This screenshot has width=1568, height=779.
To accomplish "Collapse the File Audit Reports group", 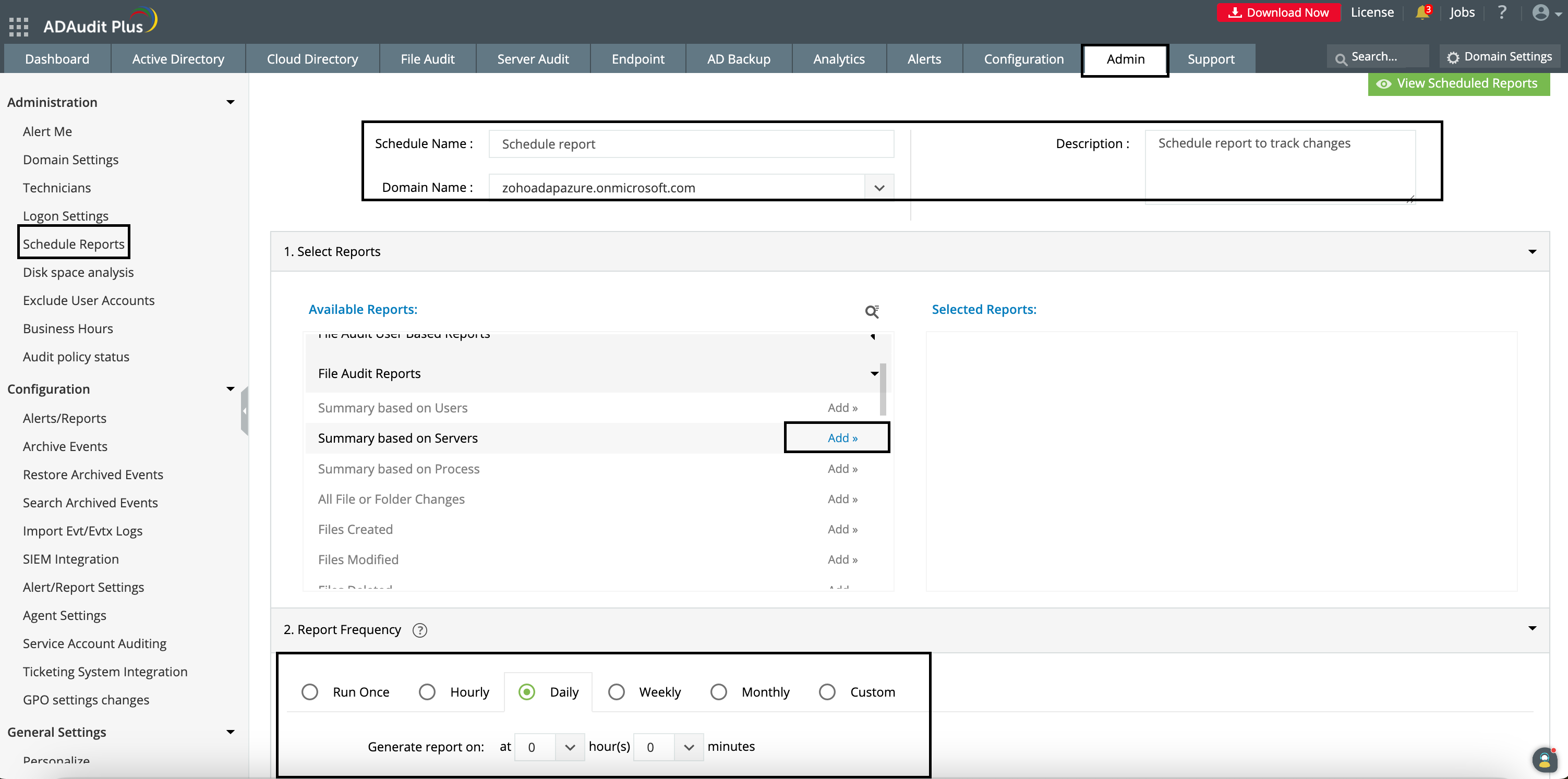I will pos(874,374).
